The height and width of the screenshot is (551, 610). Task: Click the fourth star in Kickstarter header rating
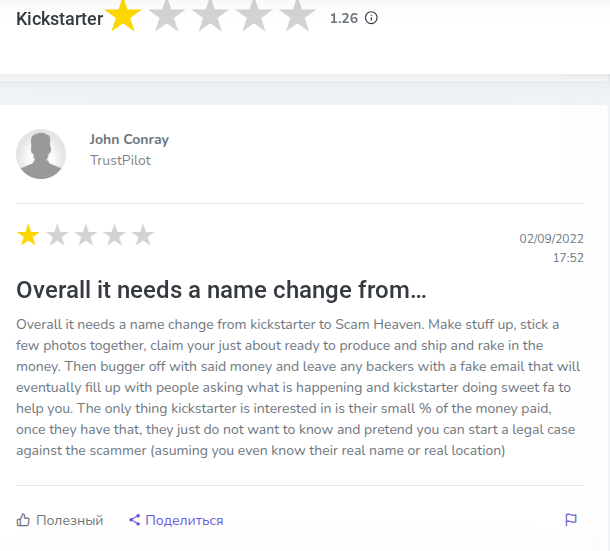click(254, 16)
